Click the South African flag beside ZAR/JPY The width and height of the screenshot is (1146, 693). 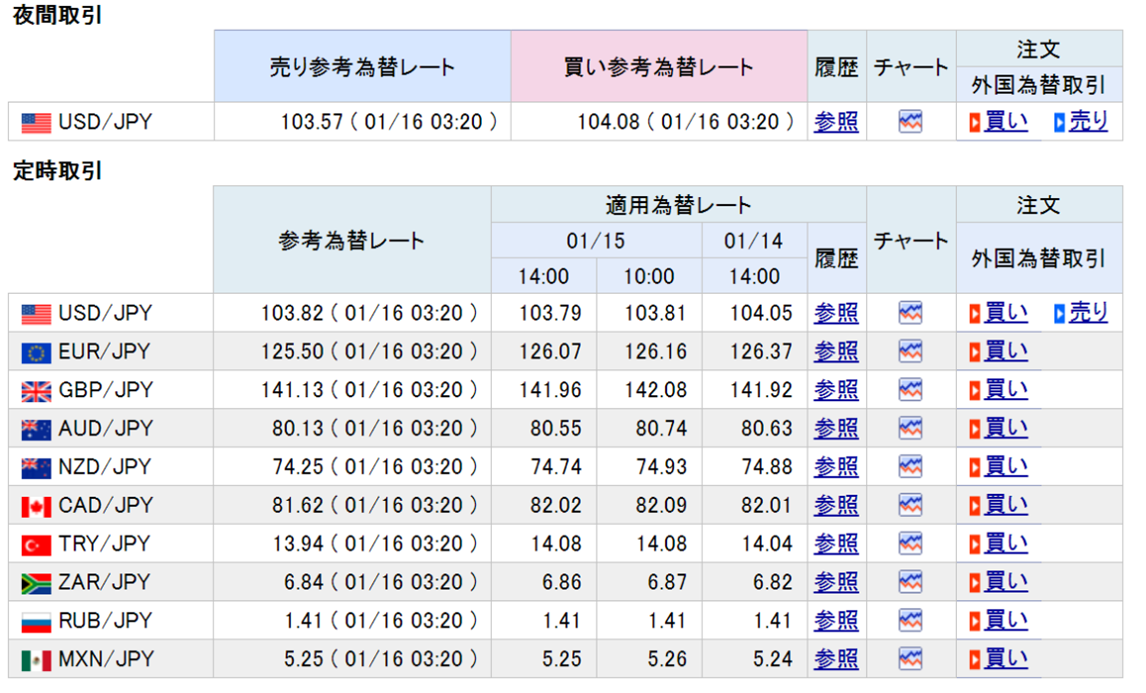click(x=37, y=584)
